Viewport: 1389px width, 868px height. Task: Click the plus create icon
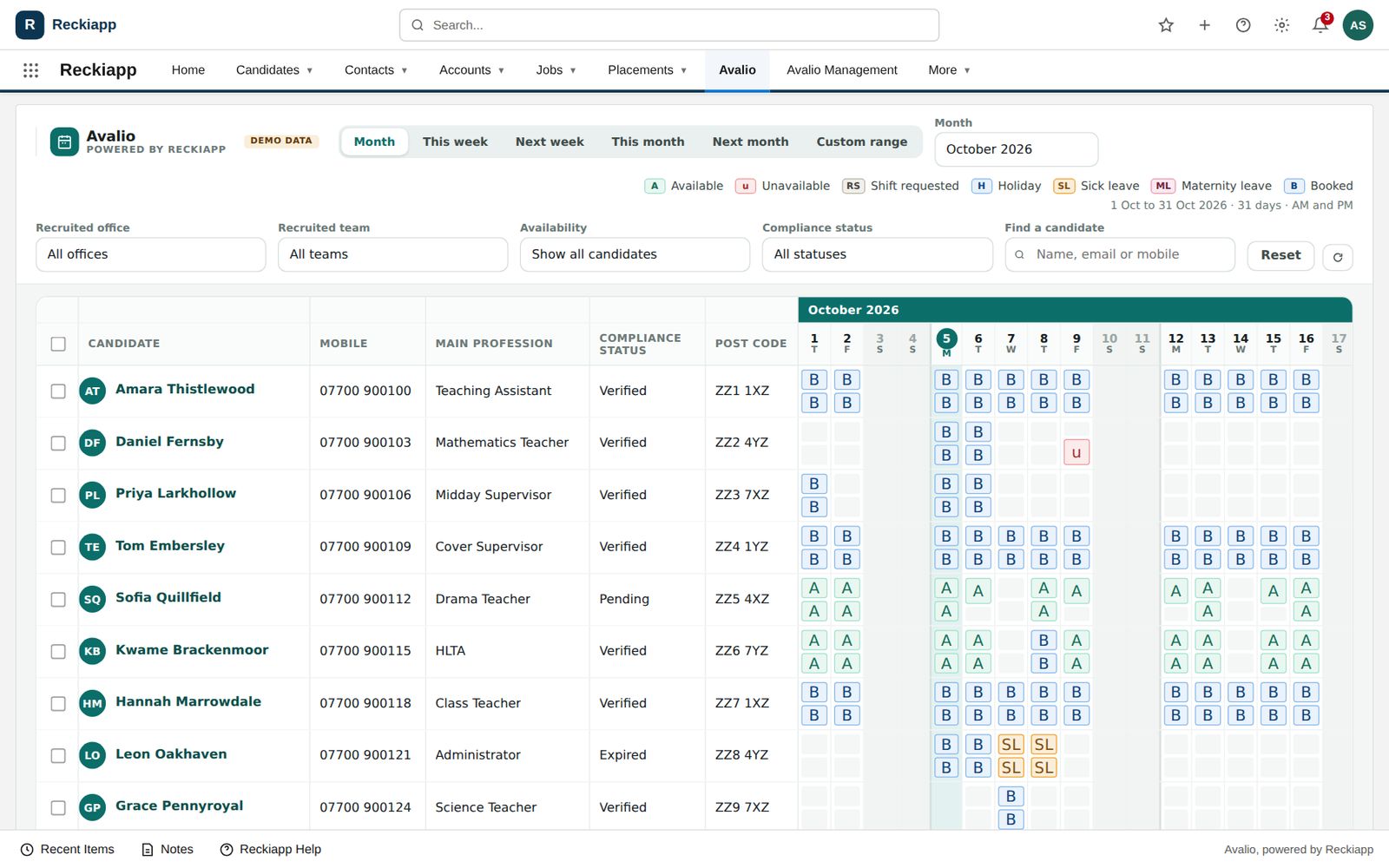click(x=1204, y=25)
